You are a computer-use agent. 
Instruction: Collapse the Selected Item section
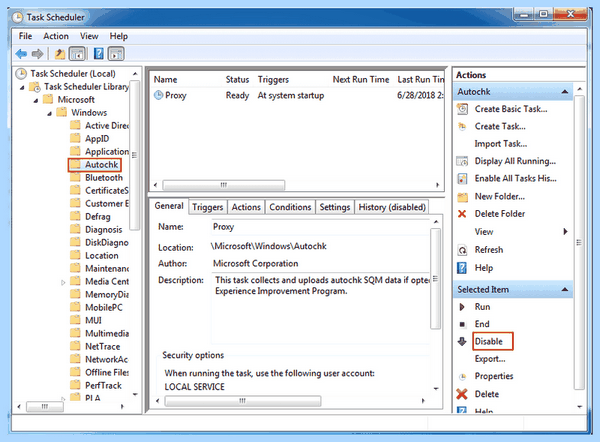[x=564, y=289]
